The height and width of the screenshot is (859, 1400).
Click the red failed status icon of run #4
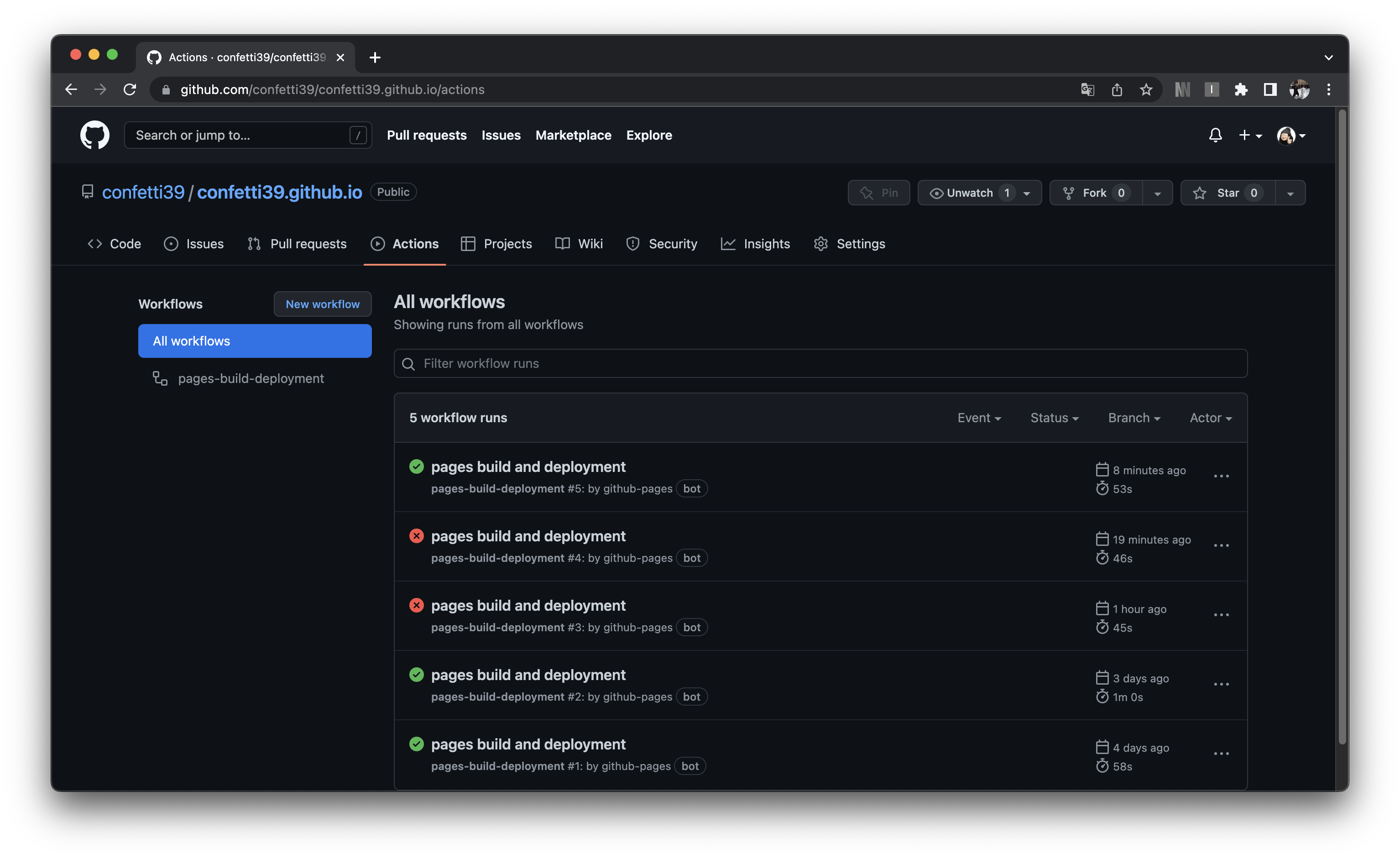pyautogui.click(x=417, y=536)
